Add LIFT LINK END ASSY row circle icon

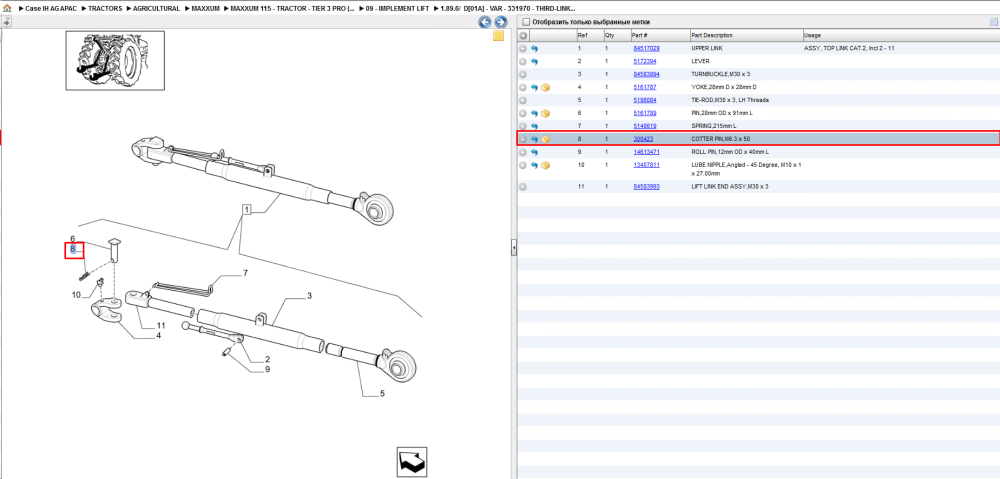(523, 187)
